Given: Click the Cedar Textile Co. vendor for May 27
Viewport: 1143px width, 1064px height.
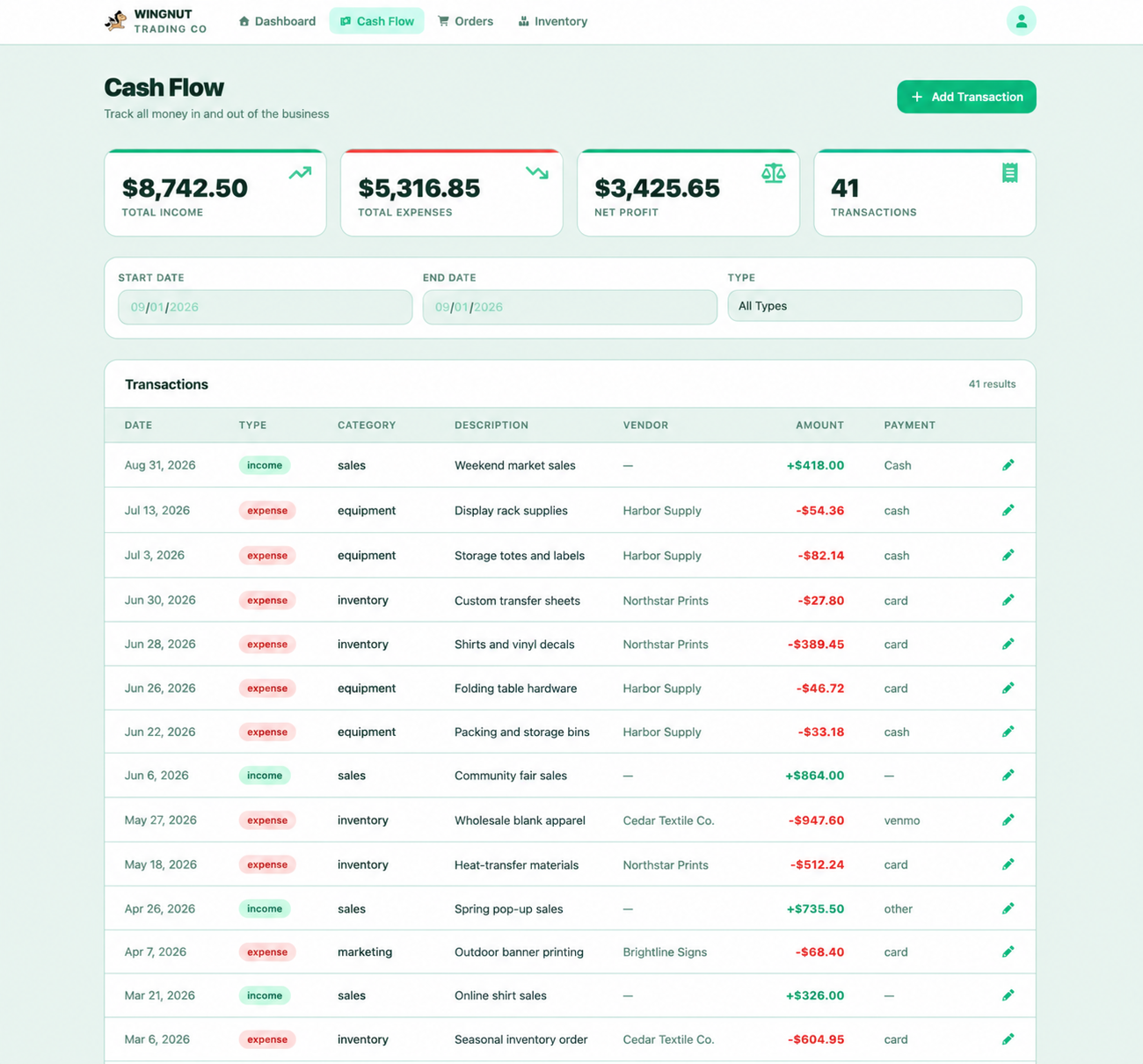Looking at the screenshot, I should pos(668,820).
